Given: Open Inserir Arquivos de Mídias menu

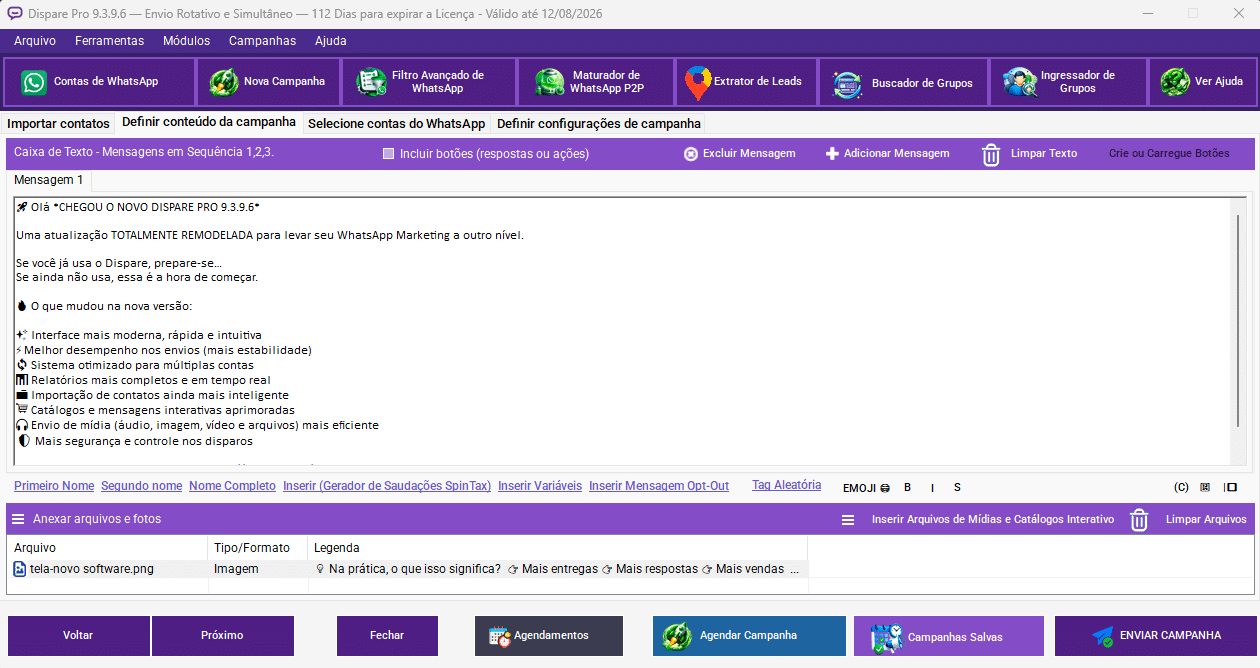Looking at the screenshot, I should [x=848, y=520].
